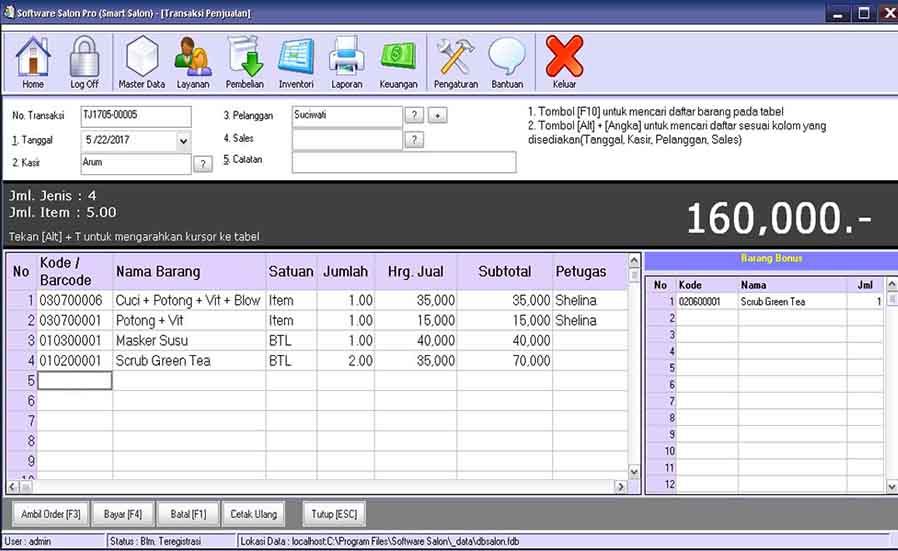Add new customer with plus button
The width and height of the screenshot is (898, 551).
(438, 115)
